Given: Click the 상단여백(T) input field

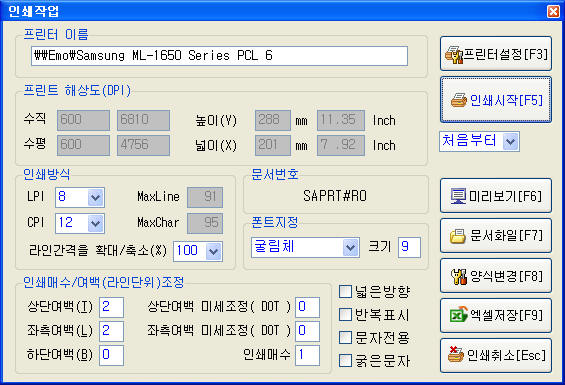Looking at the screenshot, I should click(x=111, y=307).
